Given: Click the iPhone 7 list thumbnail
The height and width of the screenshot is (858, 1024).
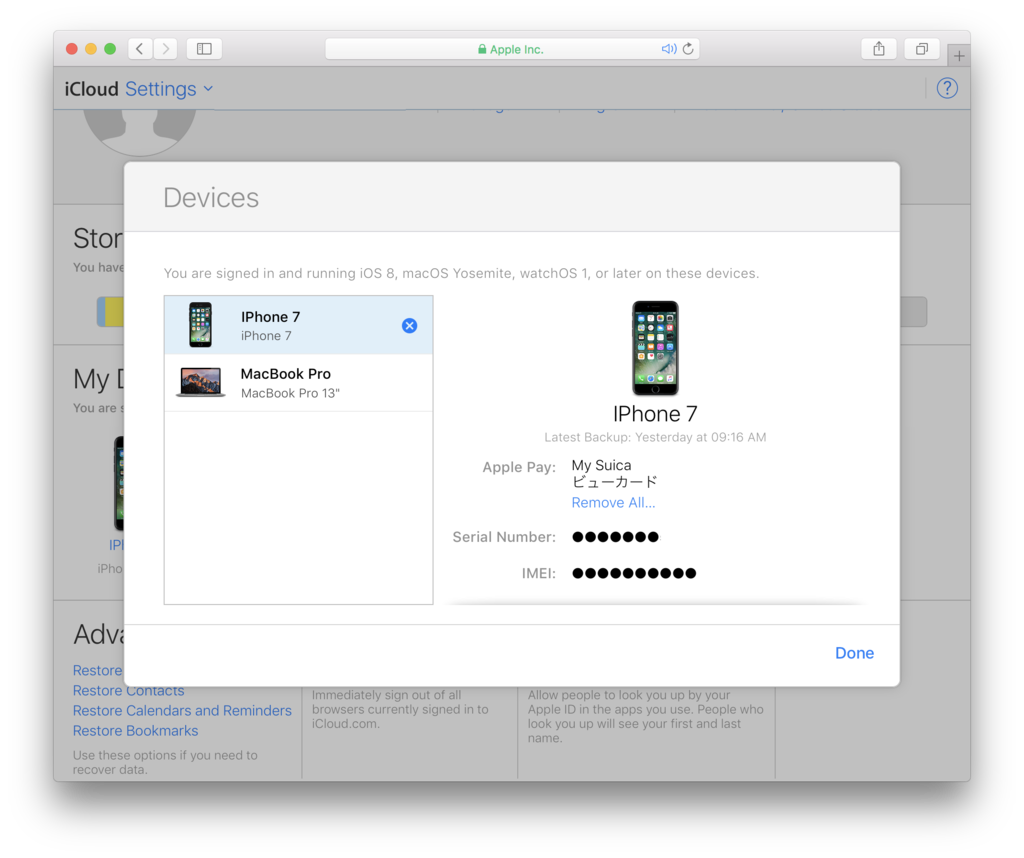Looking at the screenshot, I should (200, 325).
